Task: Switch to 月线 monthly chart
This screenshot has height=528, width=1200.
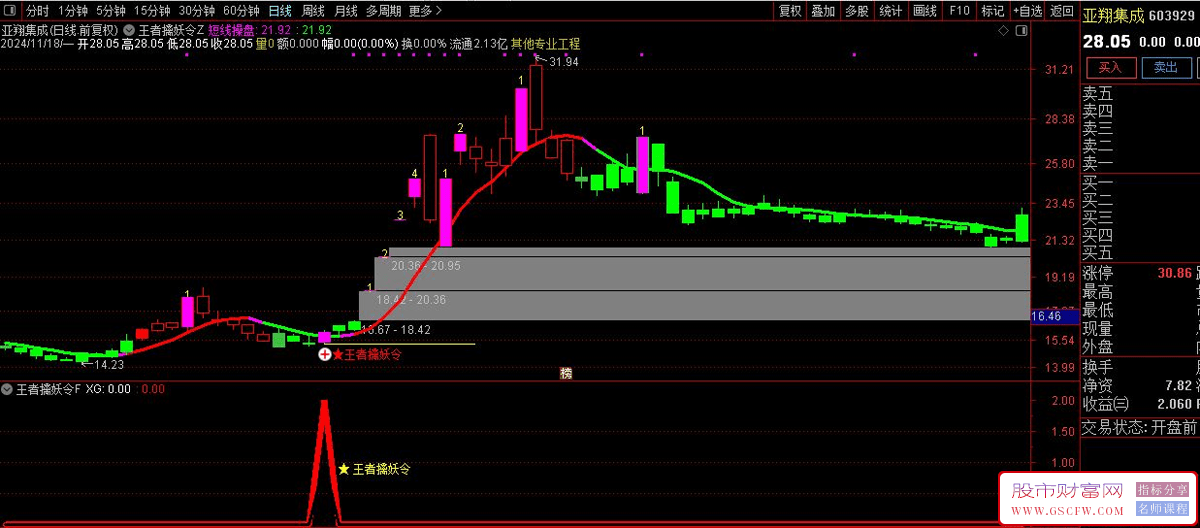Action: point(346,11)
